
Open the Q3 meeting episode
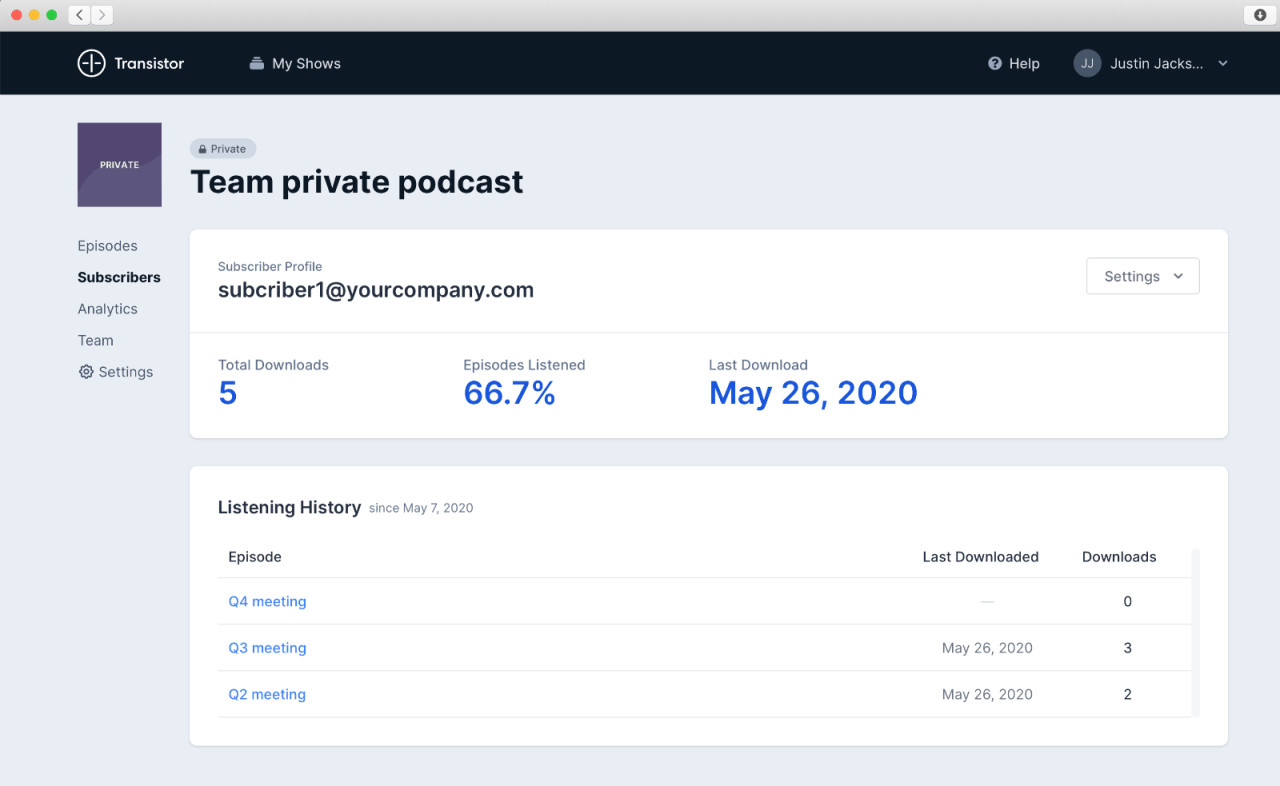[267, 647]
